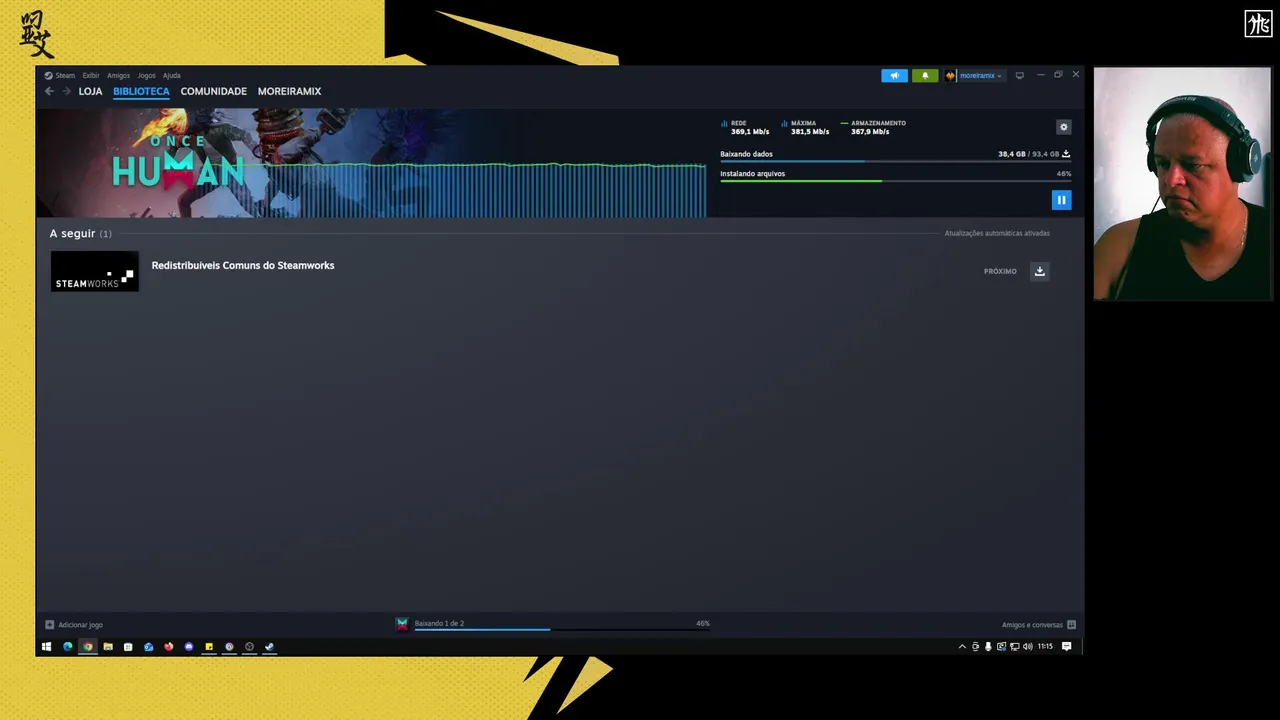Open the volume control in system tray
1280x720 pixels.
(x=1028, y=647)
